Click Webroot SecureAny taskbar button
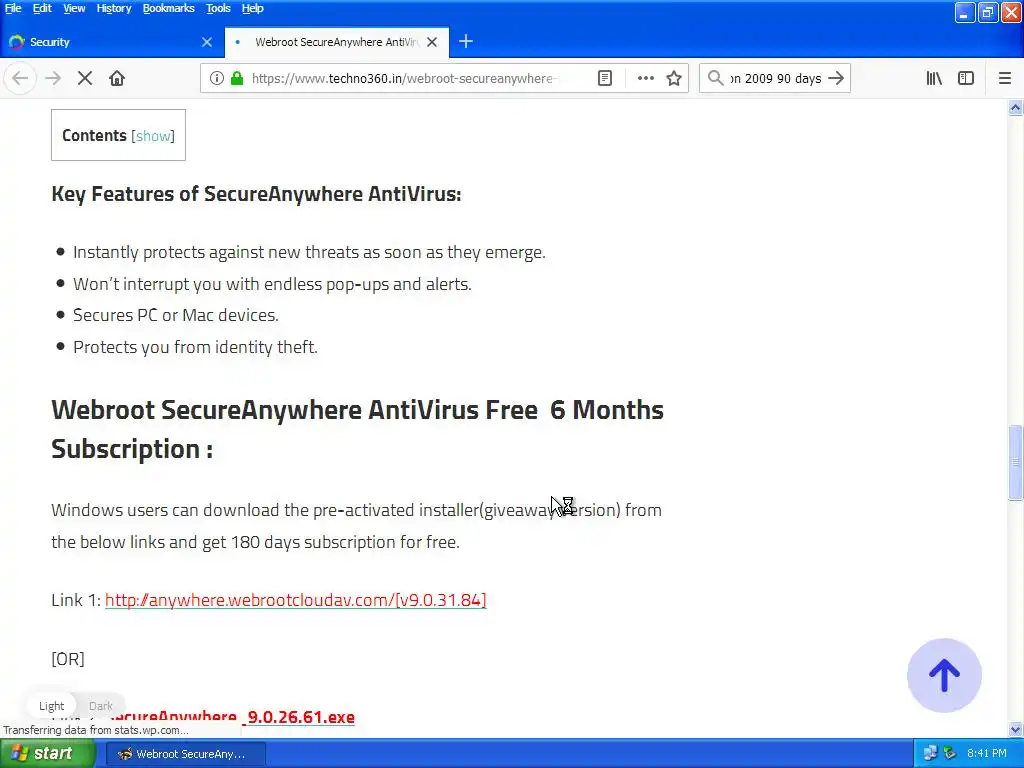 [x=185, y=754]
